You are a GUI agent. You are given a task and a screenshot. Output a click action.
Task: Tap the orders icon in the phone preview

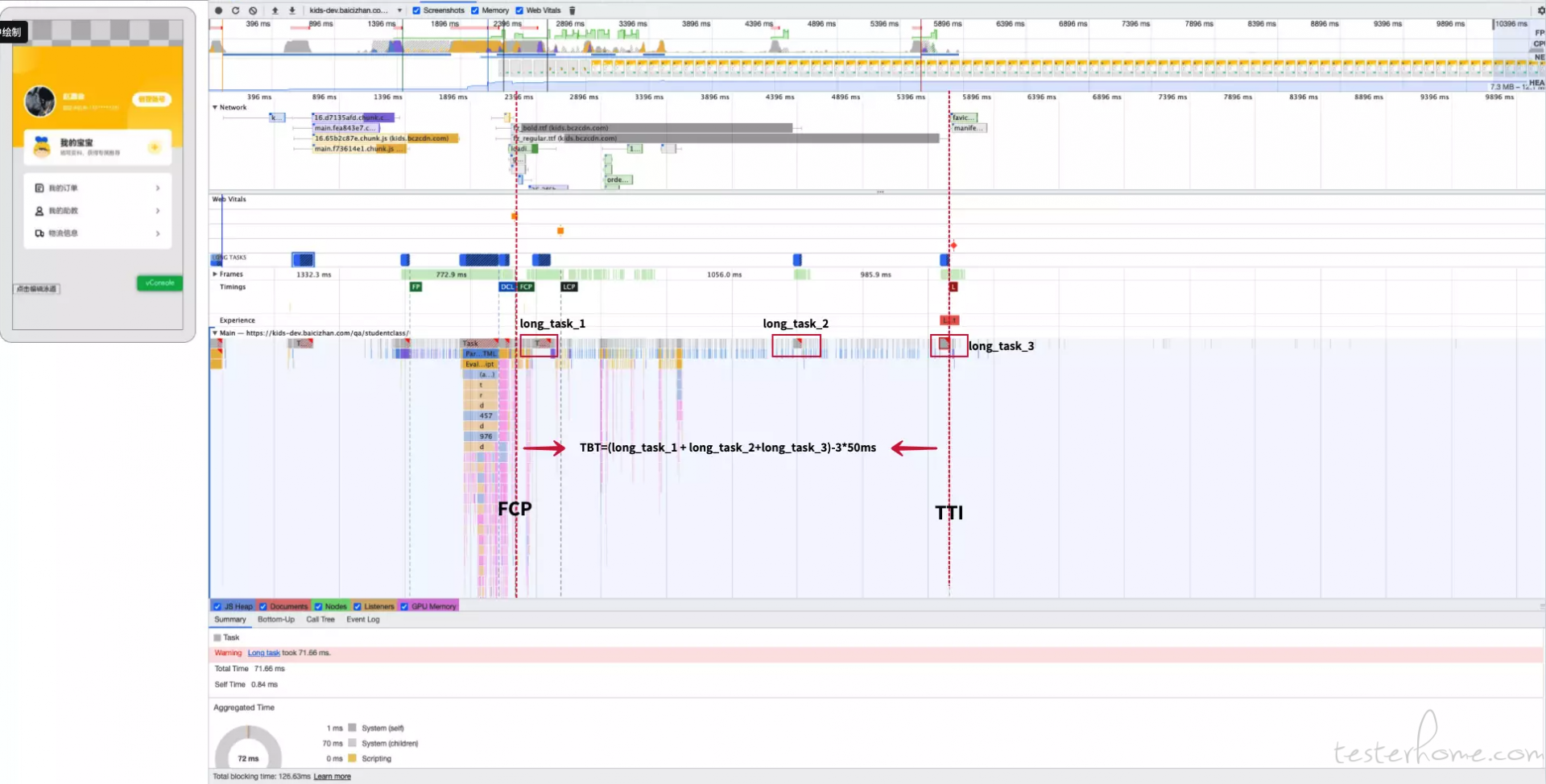[x=39, y=188]
